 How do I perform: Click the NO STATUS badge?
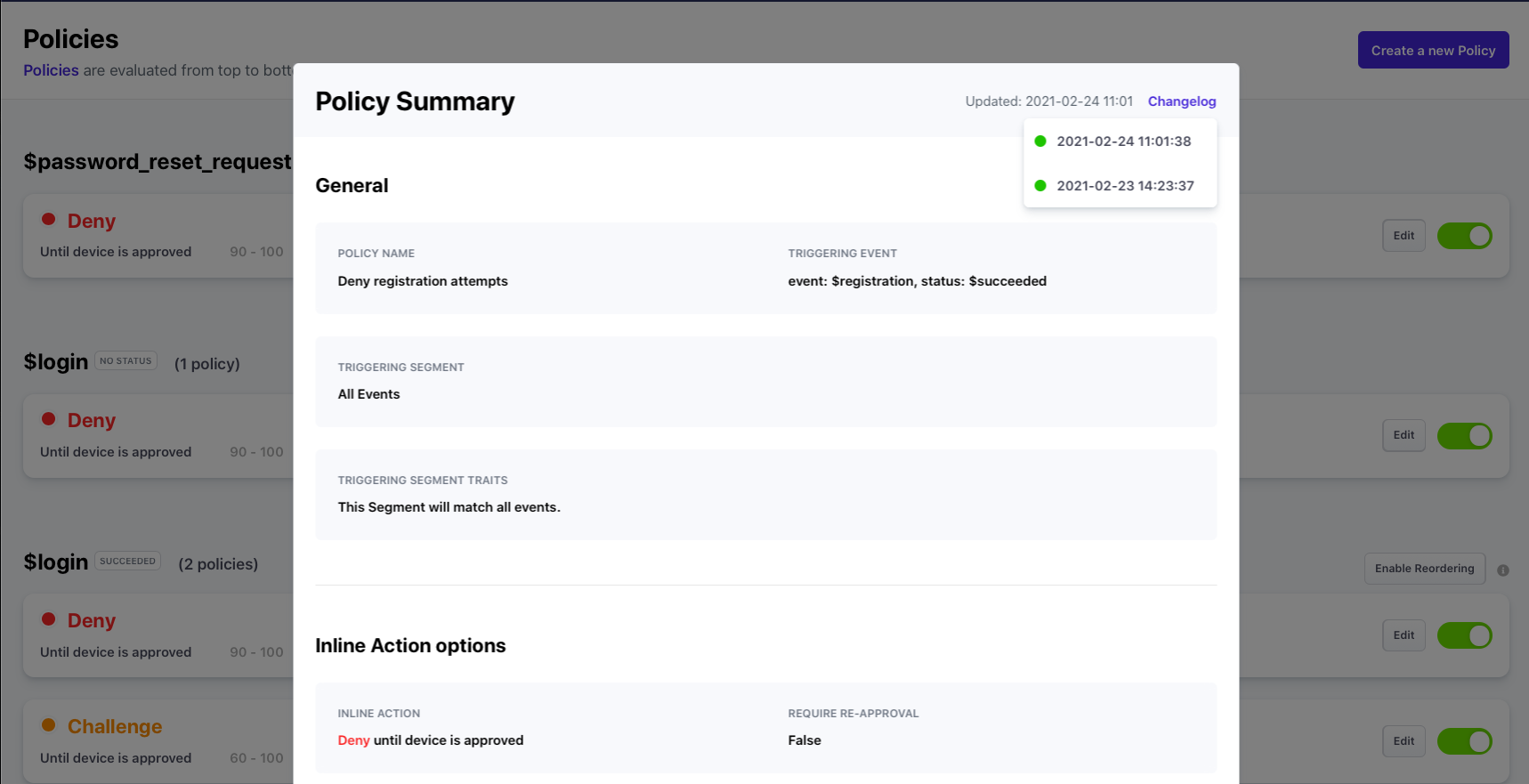coord(125,361)
